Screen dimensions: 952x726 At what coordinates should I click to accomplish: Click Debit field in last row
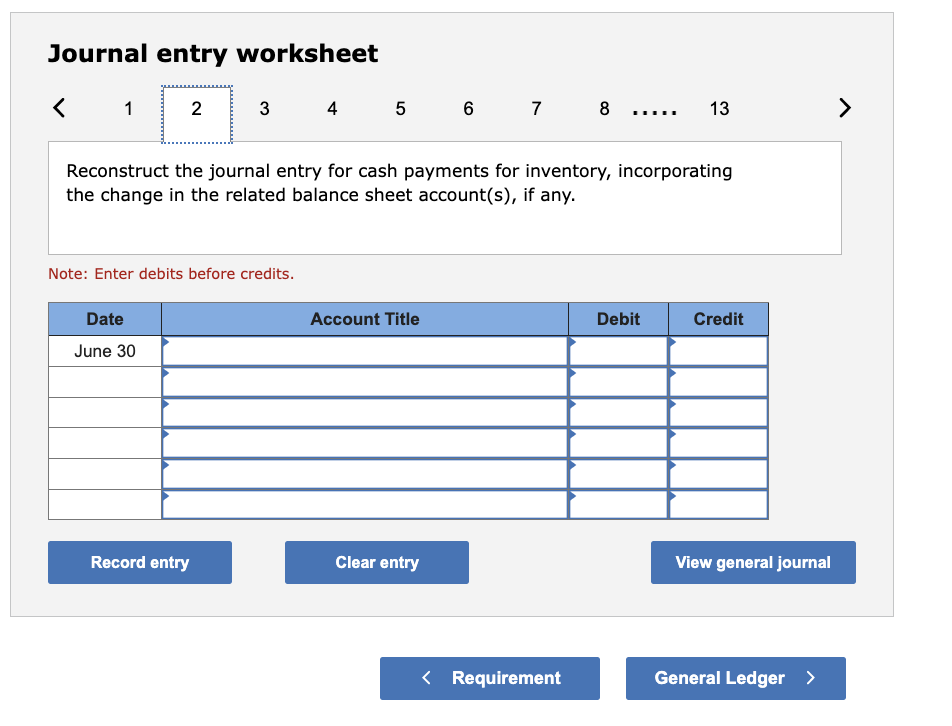tap(618, 504)
